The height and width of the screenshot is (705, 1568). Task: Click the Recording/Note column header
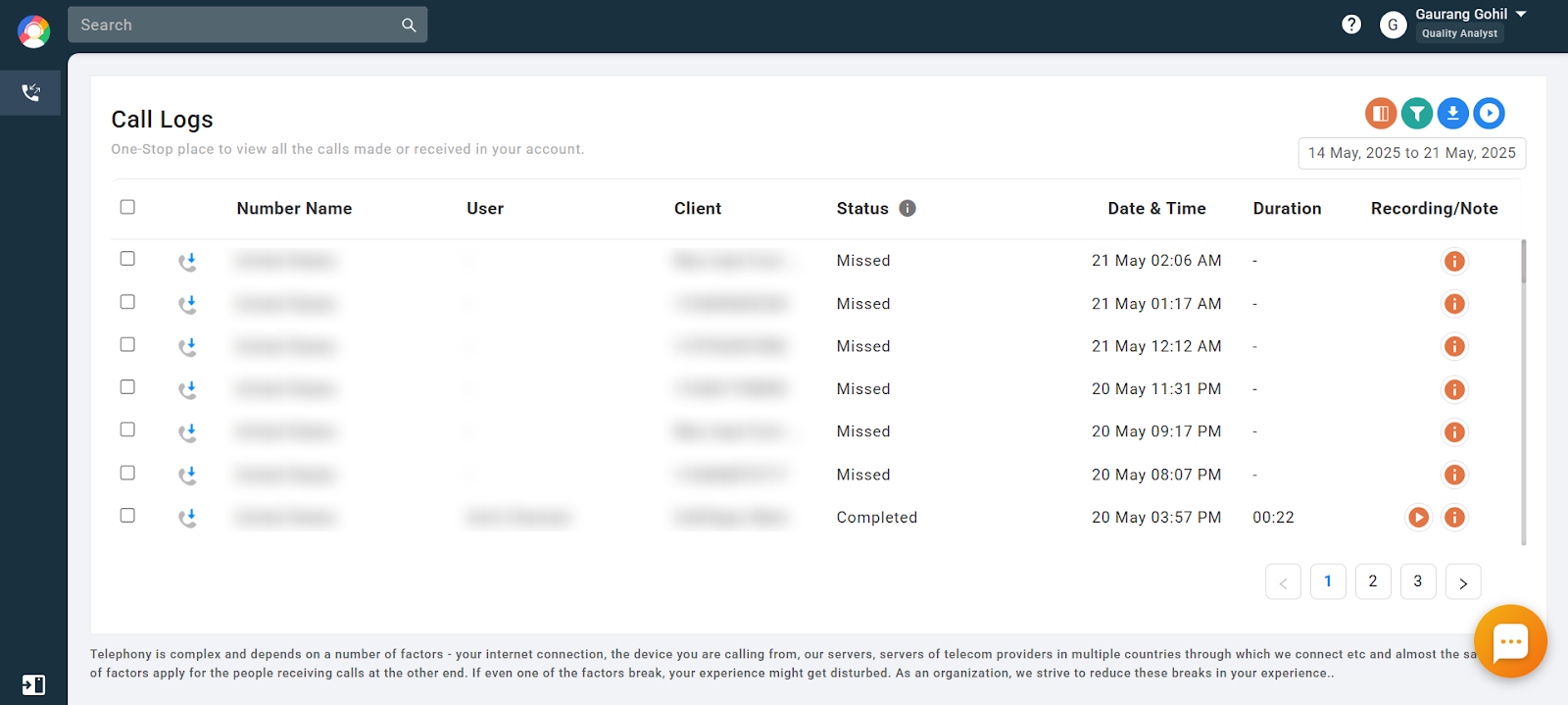coord(1435,208)
